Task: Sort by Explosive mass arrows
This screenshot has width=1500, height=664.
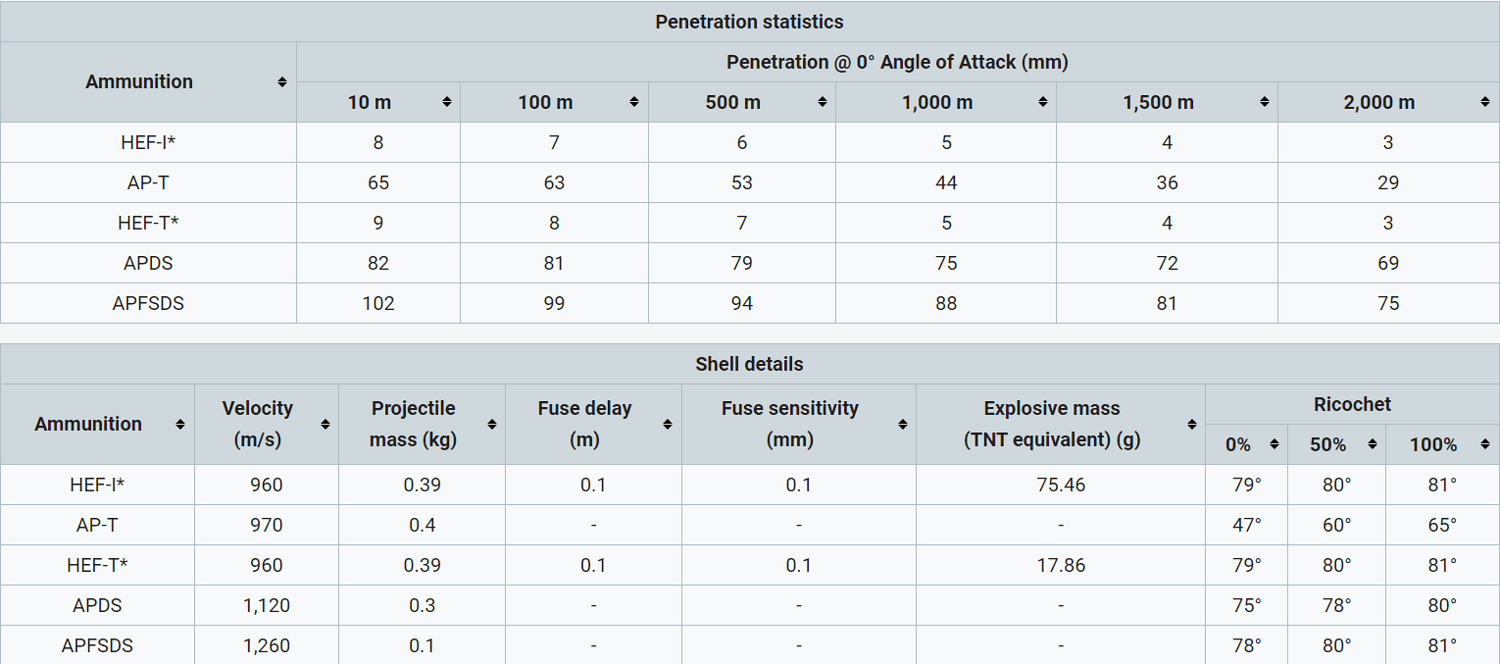Action: (x=1192, y=424)
